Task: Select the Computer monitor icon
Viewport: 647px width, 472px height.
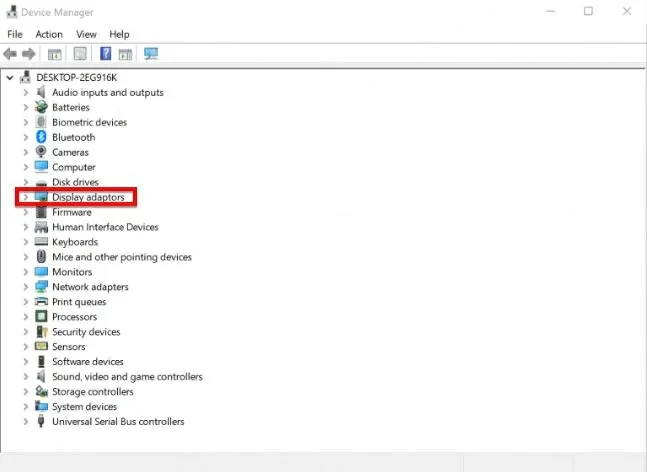Action: [x=41, y=167]
